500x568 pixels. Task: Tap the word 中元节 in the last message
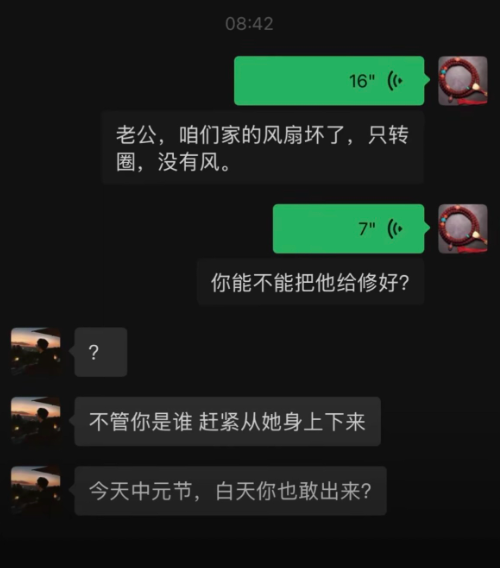[161, 491]
